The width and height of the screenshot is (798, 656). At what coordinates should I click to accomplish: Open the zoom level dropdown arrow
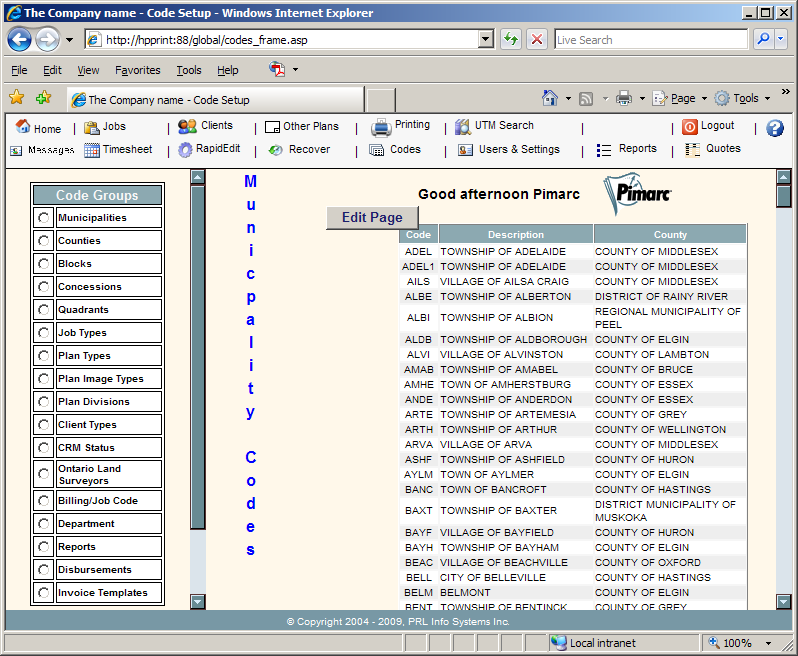(768, 643)
